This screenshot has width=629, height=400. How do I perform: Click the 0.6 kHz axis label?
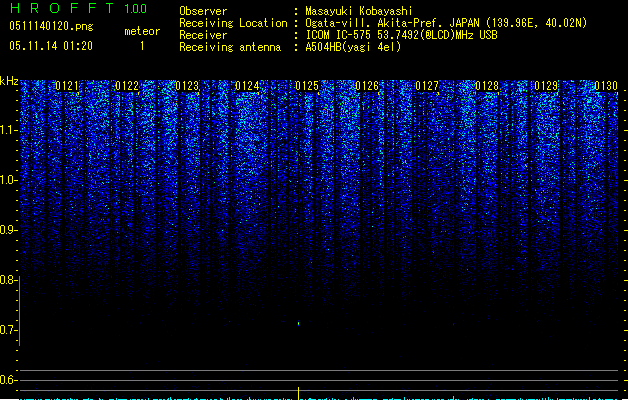click(x=8, y=380)
